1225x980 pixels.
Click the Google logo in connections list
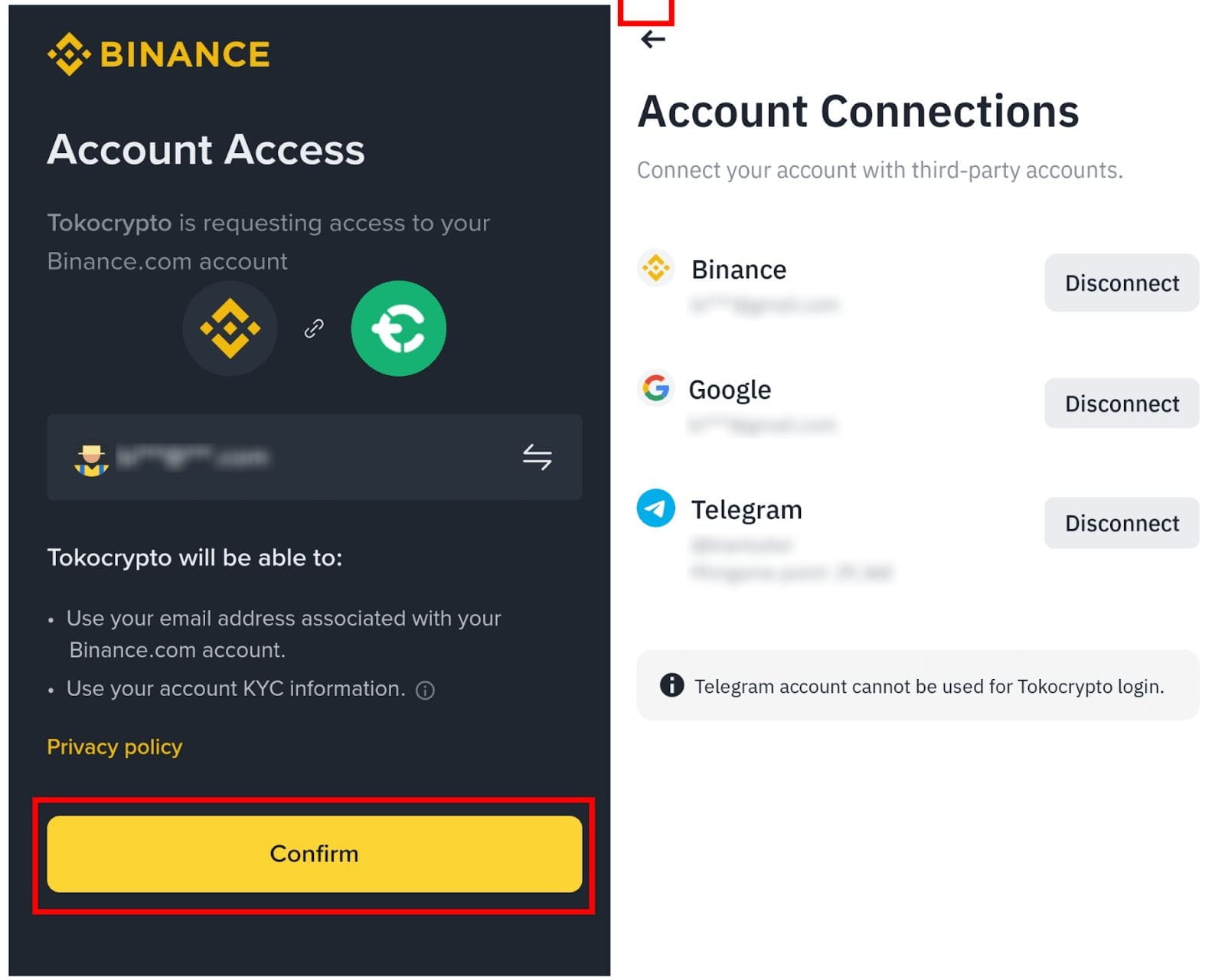point(656,388)
